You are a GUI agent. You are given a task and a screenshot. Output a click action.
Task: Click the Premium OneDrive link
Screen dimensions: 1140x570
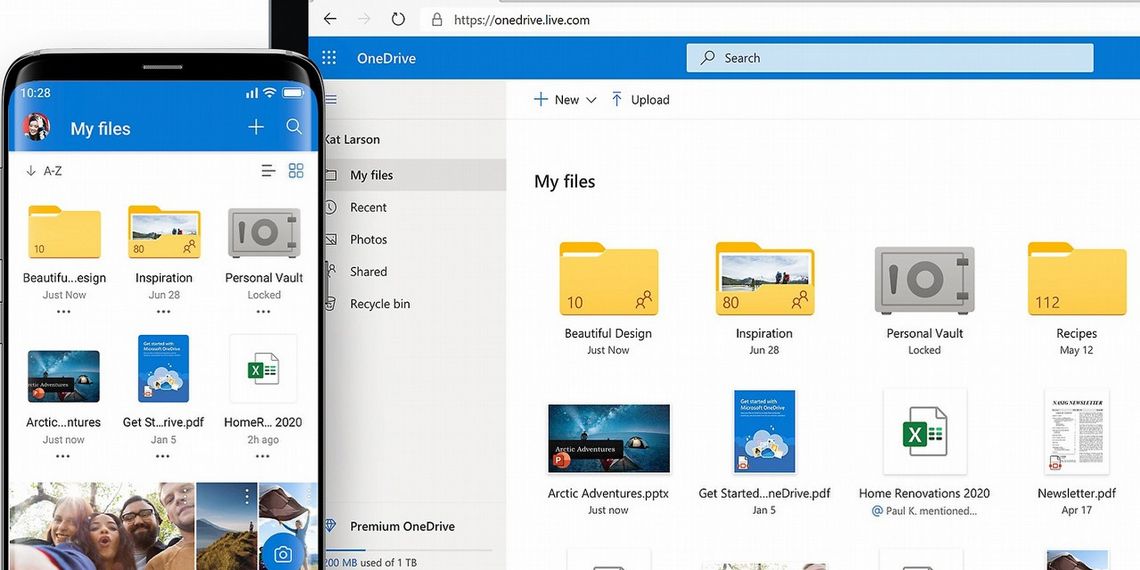tap(402, 526)
